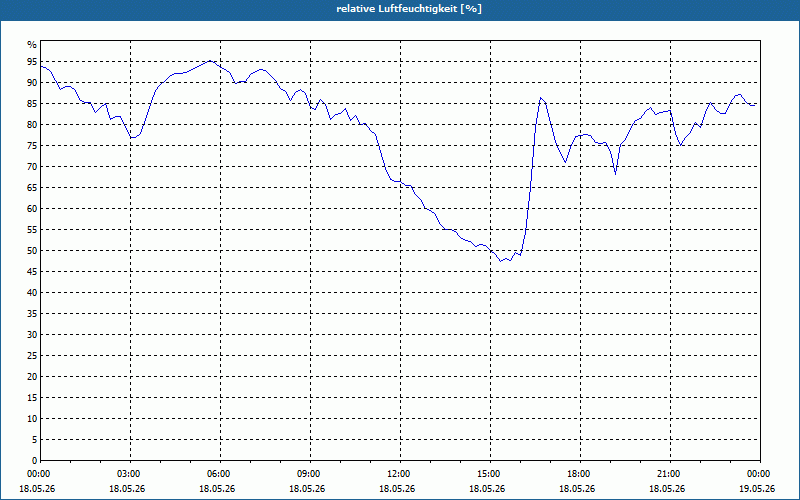Click the 06:00 time label
The height and width of the screenshot is (500, 800).
[x=220, y=474]
